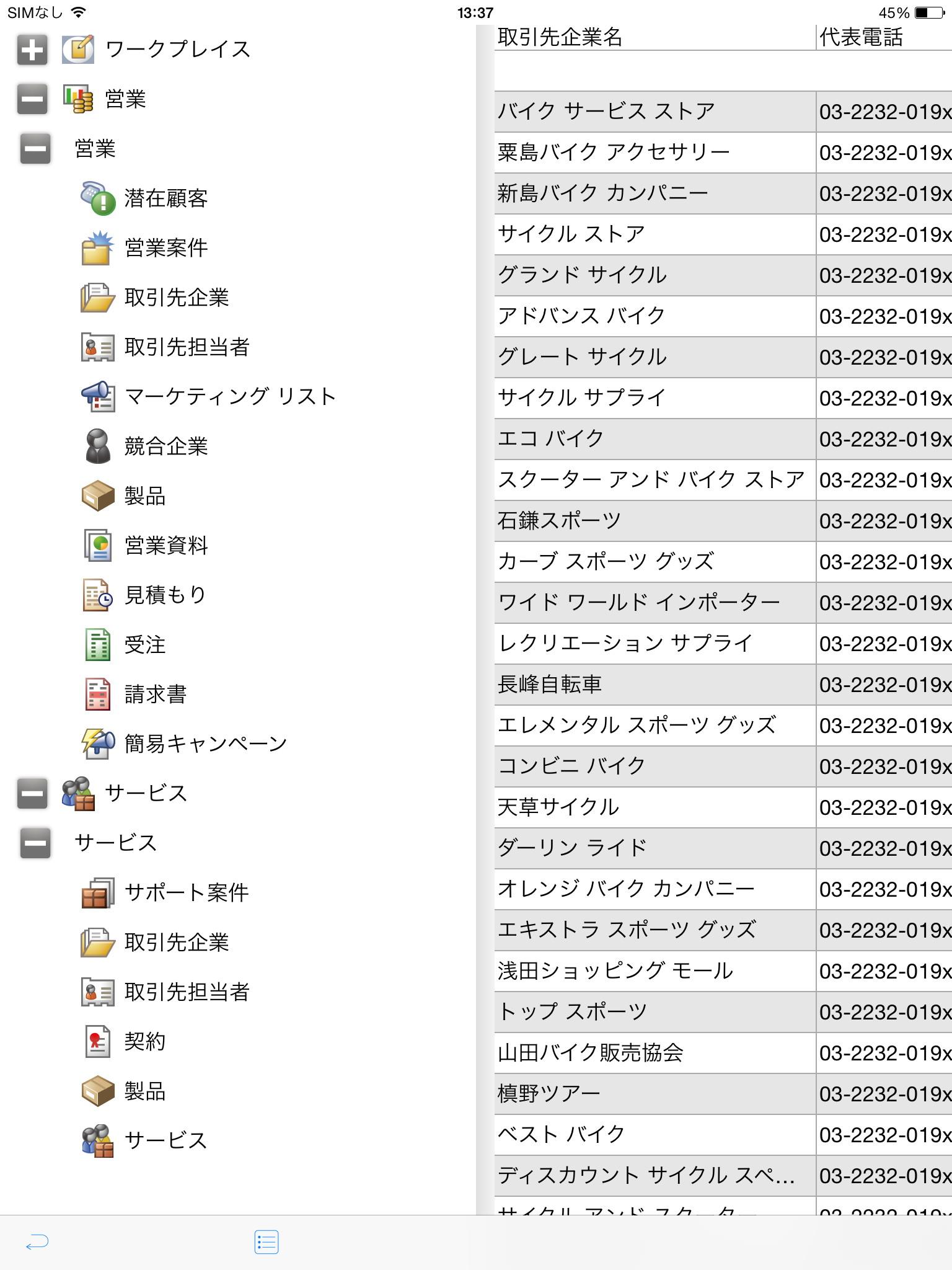Select row 石鎌スポーツ
The image size is (952, 1270).
(723, 521)
